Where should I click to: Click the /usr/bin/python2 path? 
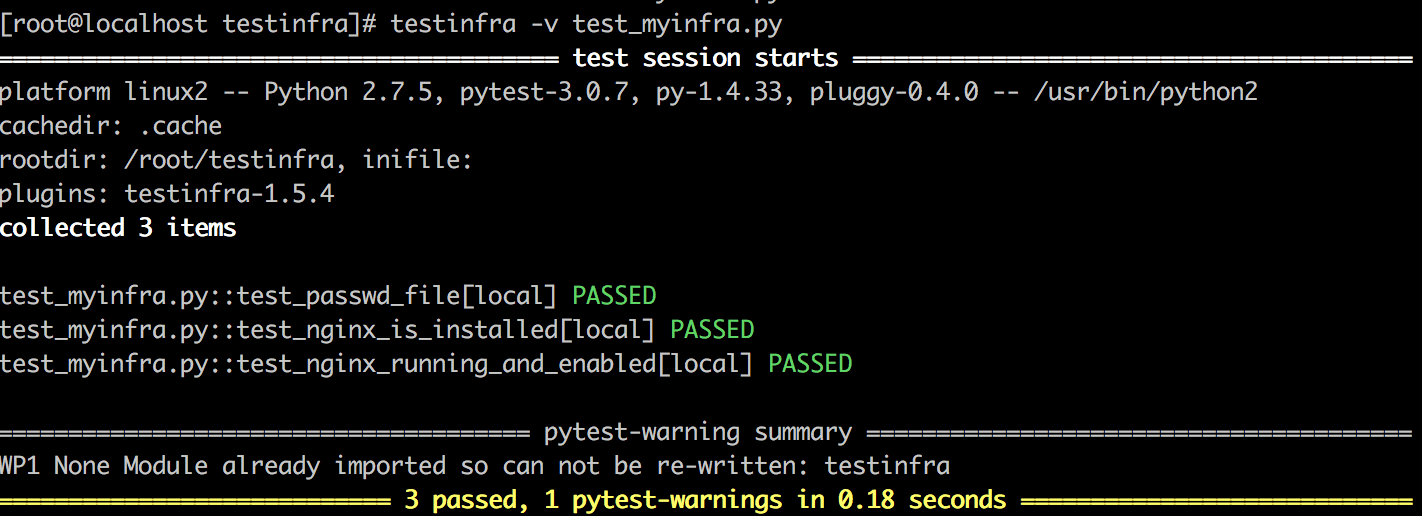1146,92
